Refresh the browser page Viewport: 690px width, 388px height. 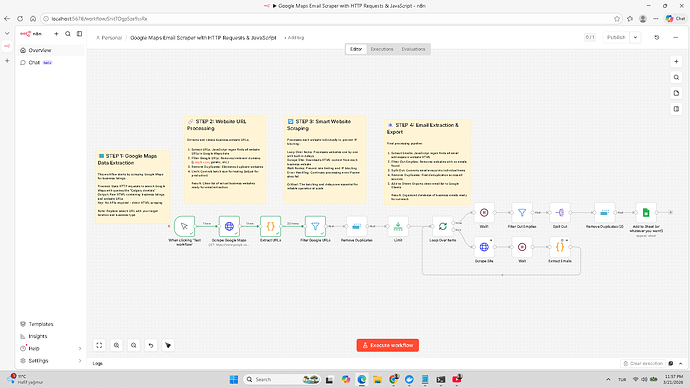[20, 19]
